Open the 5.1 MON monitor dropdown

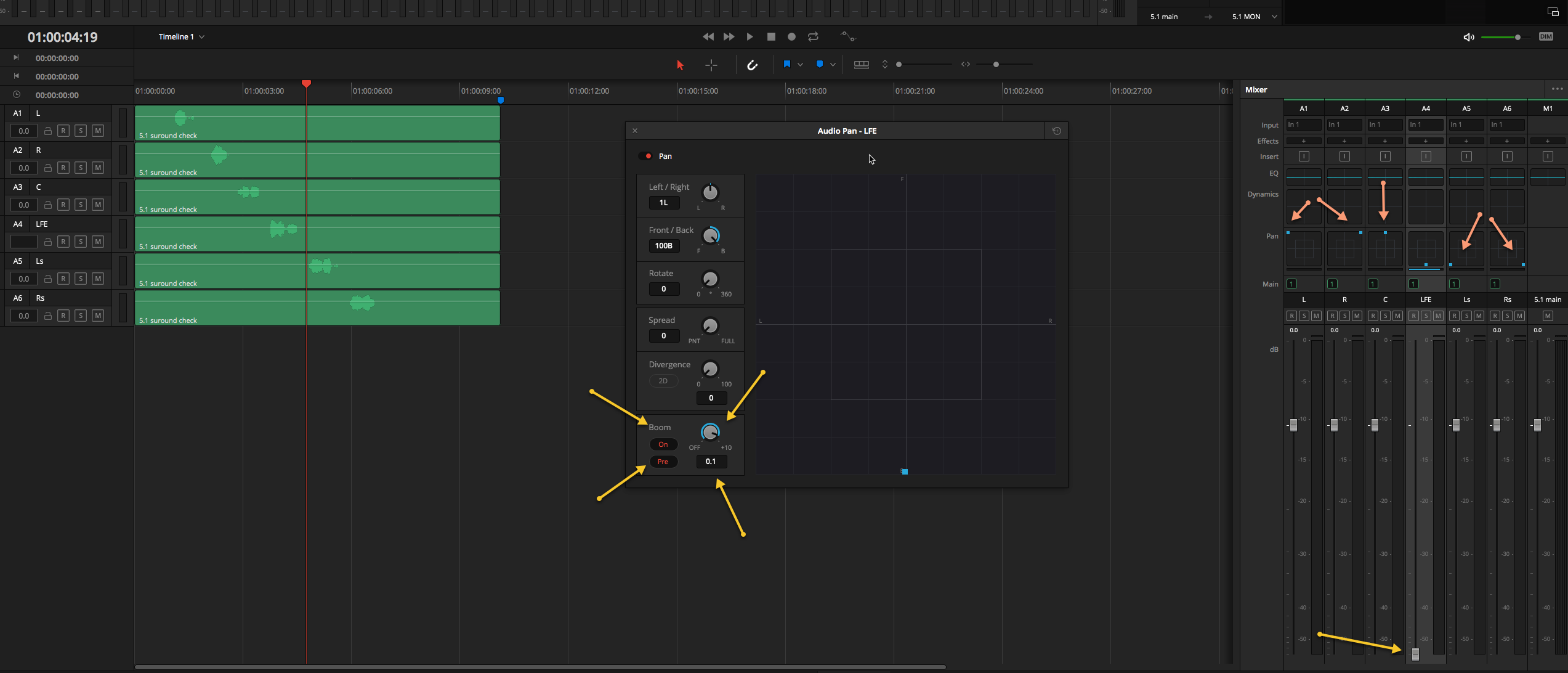click(1255, 17)
